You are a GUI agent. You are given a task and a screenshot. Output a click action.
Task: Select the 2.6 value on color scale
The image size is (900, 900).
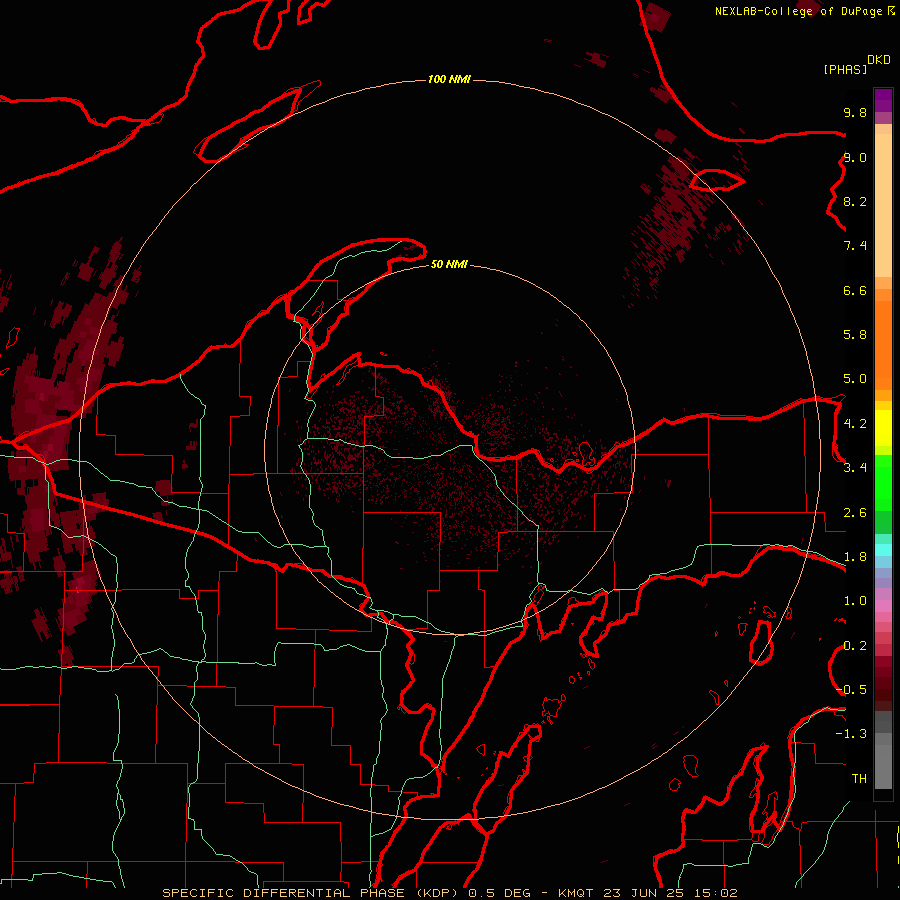(x=855, y=513)
